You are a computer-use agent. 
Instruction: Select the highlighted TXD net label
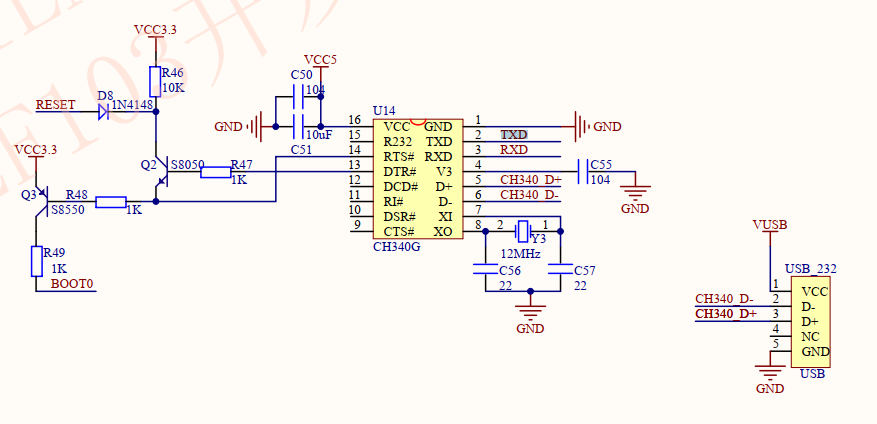tap(514, 135)
